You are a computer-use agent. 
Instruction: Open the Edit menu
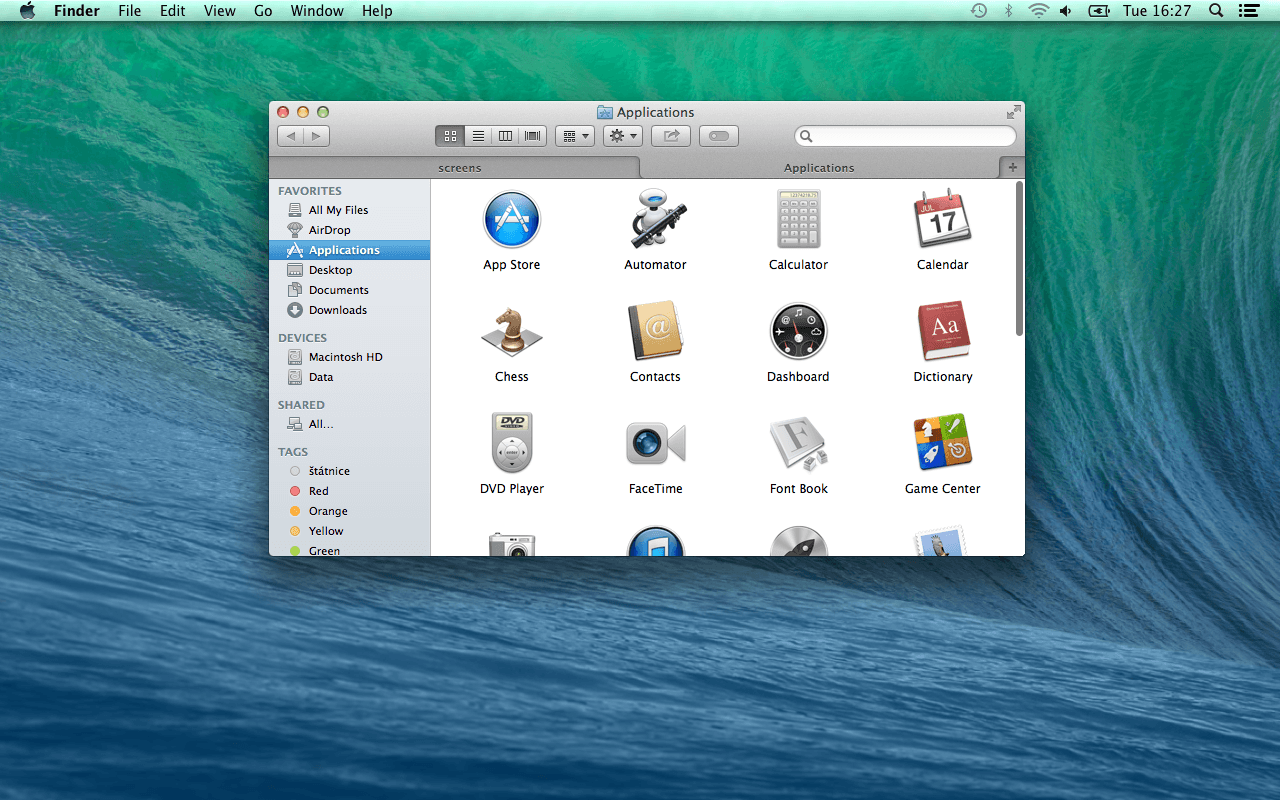point(172,11)
